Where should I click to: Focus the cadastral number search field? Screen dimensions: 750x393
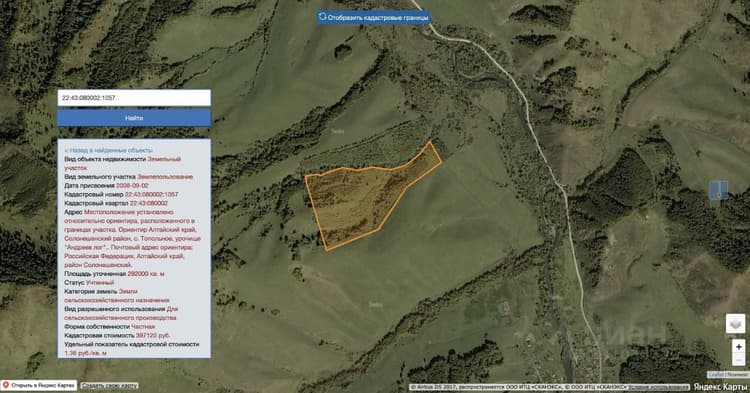click(x=134, y=98)
